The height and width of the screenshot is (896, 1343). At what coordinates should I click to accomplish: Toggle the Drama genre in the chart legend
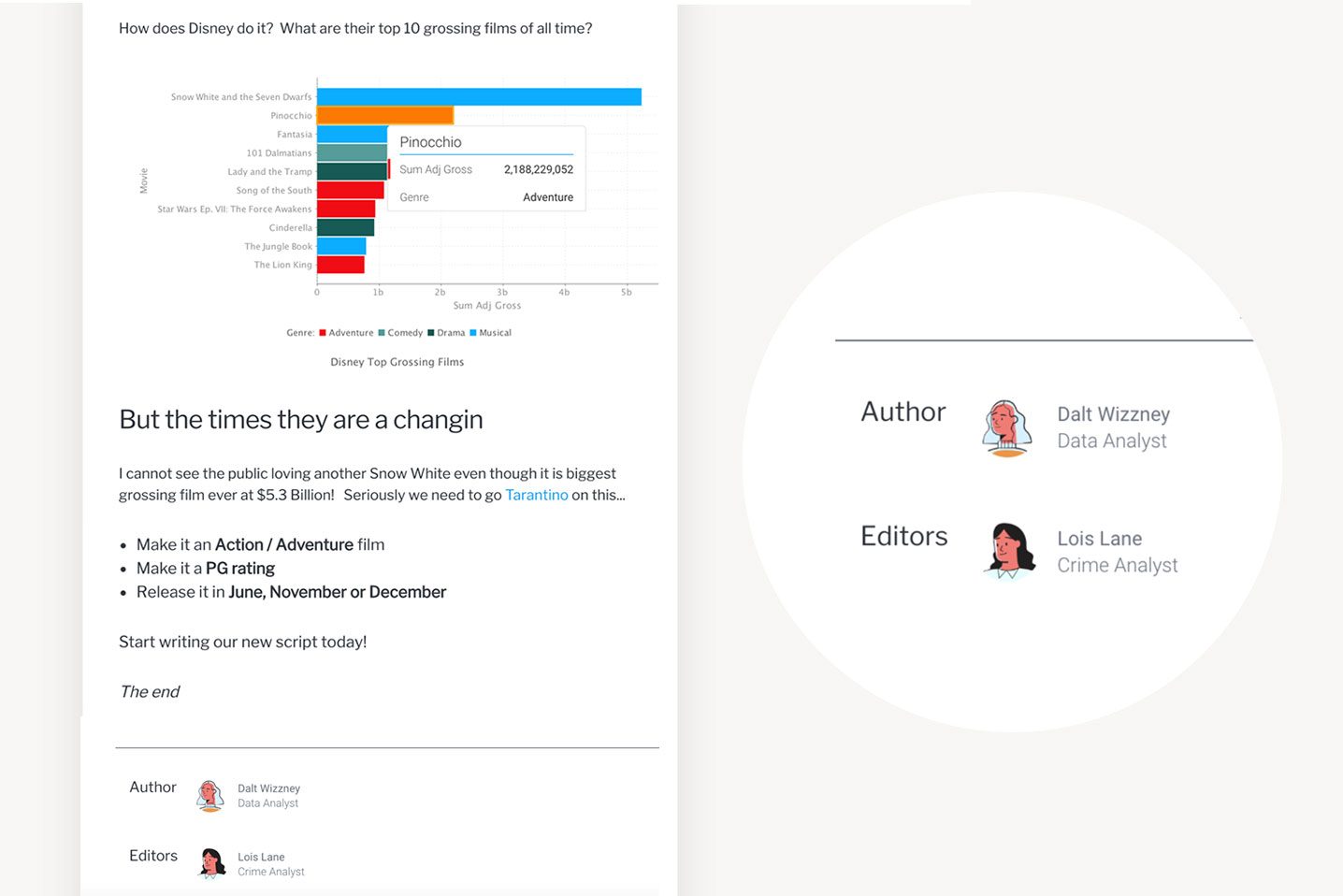tap(446, 333)
